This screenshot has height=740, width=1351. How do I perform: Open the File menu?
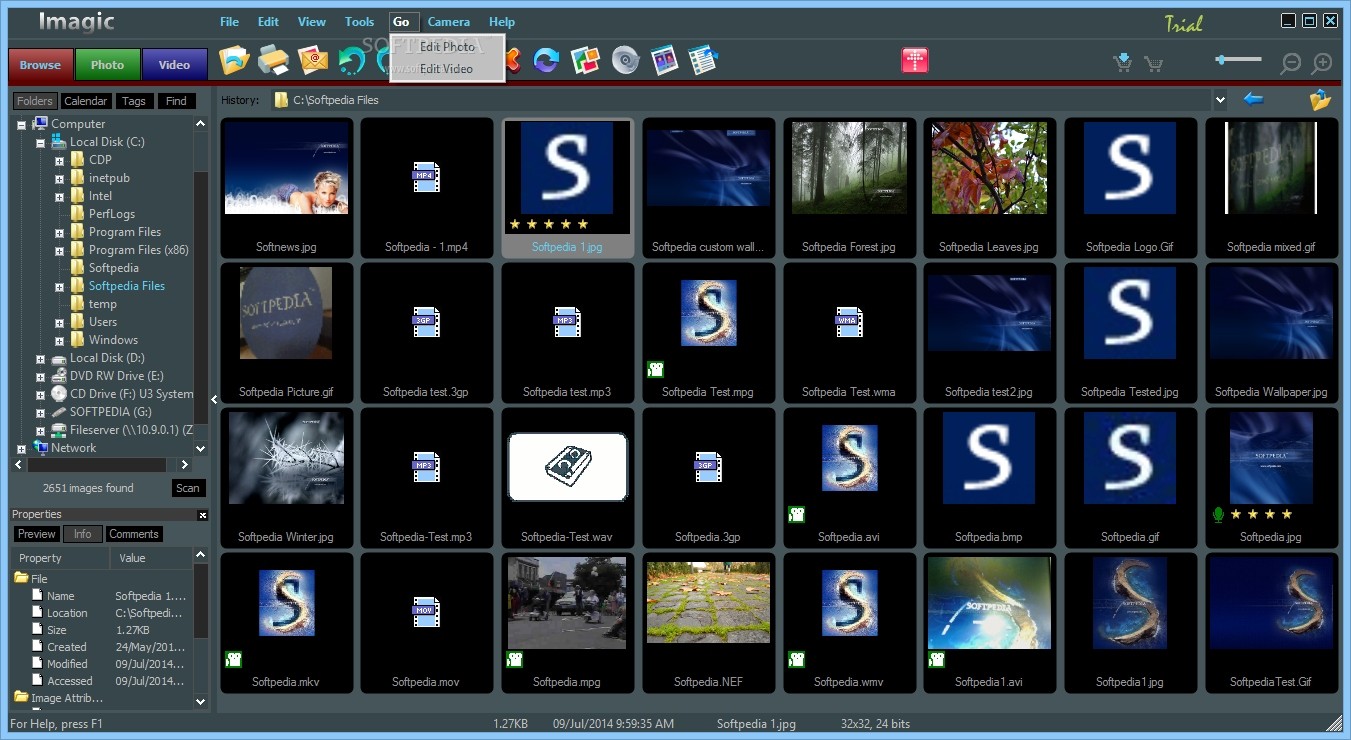(229, 21)
